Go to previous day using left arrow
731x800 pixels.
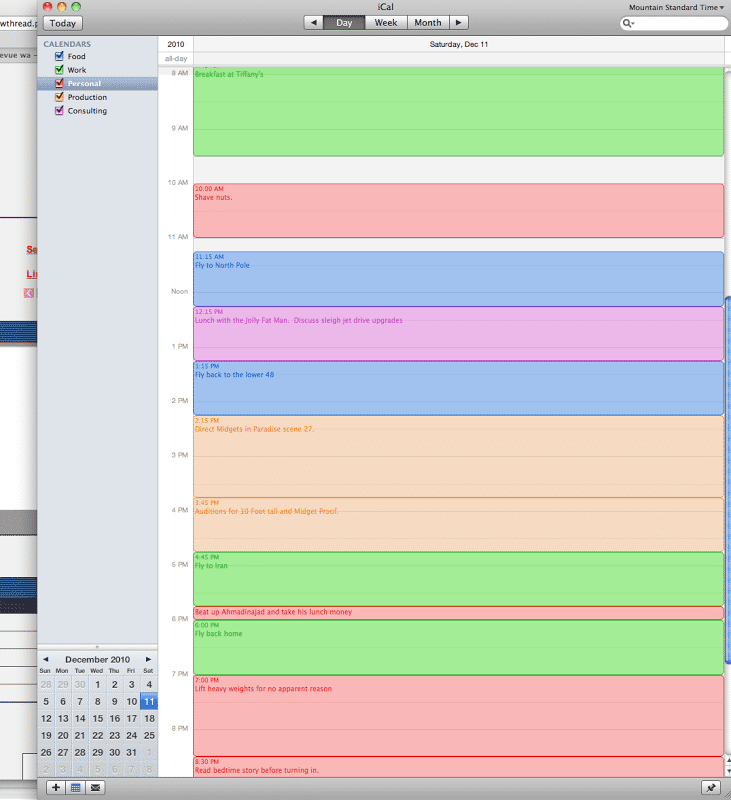[x=314, y=22]
